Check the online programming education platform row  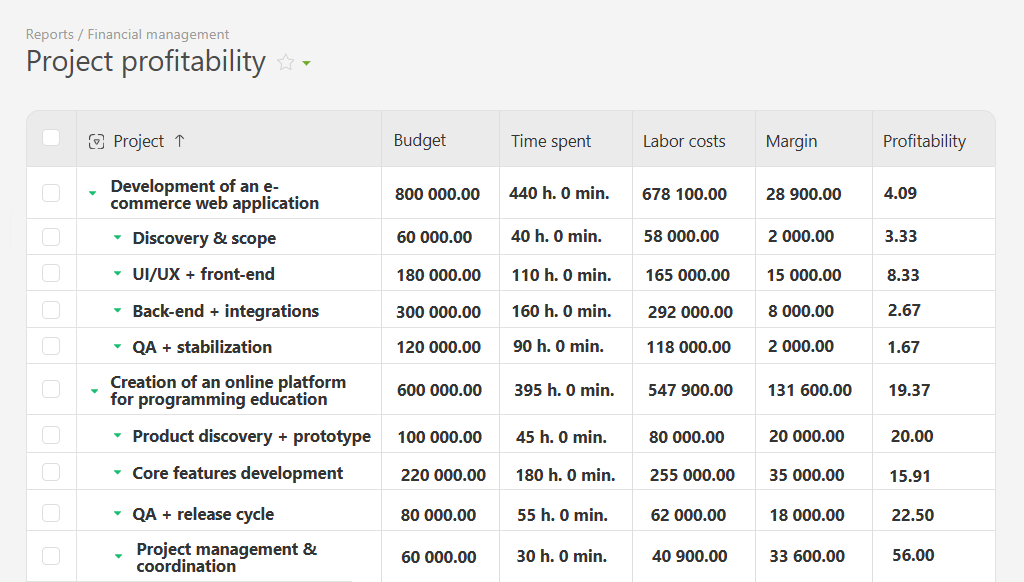click(x=50, y=390)
